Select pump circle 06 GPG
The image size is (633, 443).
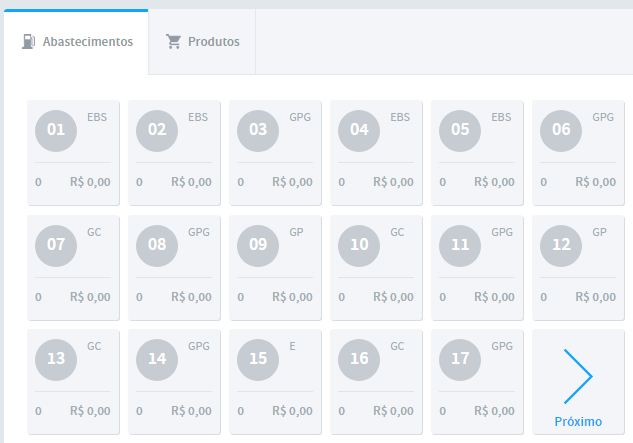click(x=561, y=131)
